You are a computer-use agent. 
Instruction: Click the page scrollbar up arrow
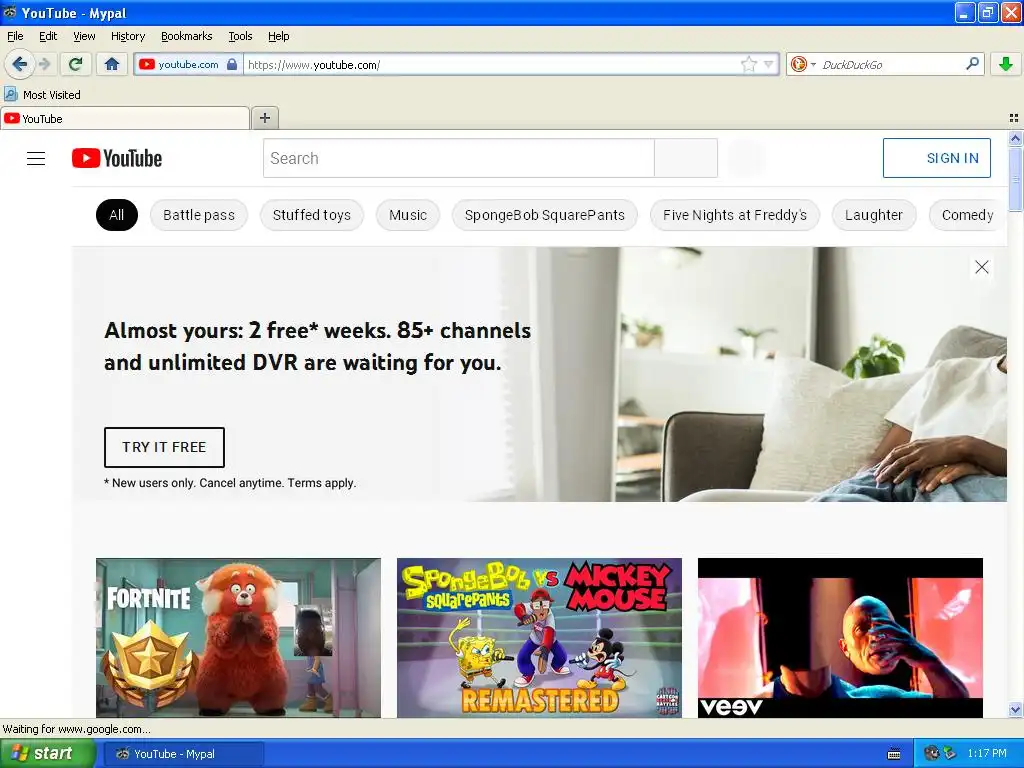1015,138
